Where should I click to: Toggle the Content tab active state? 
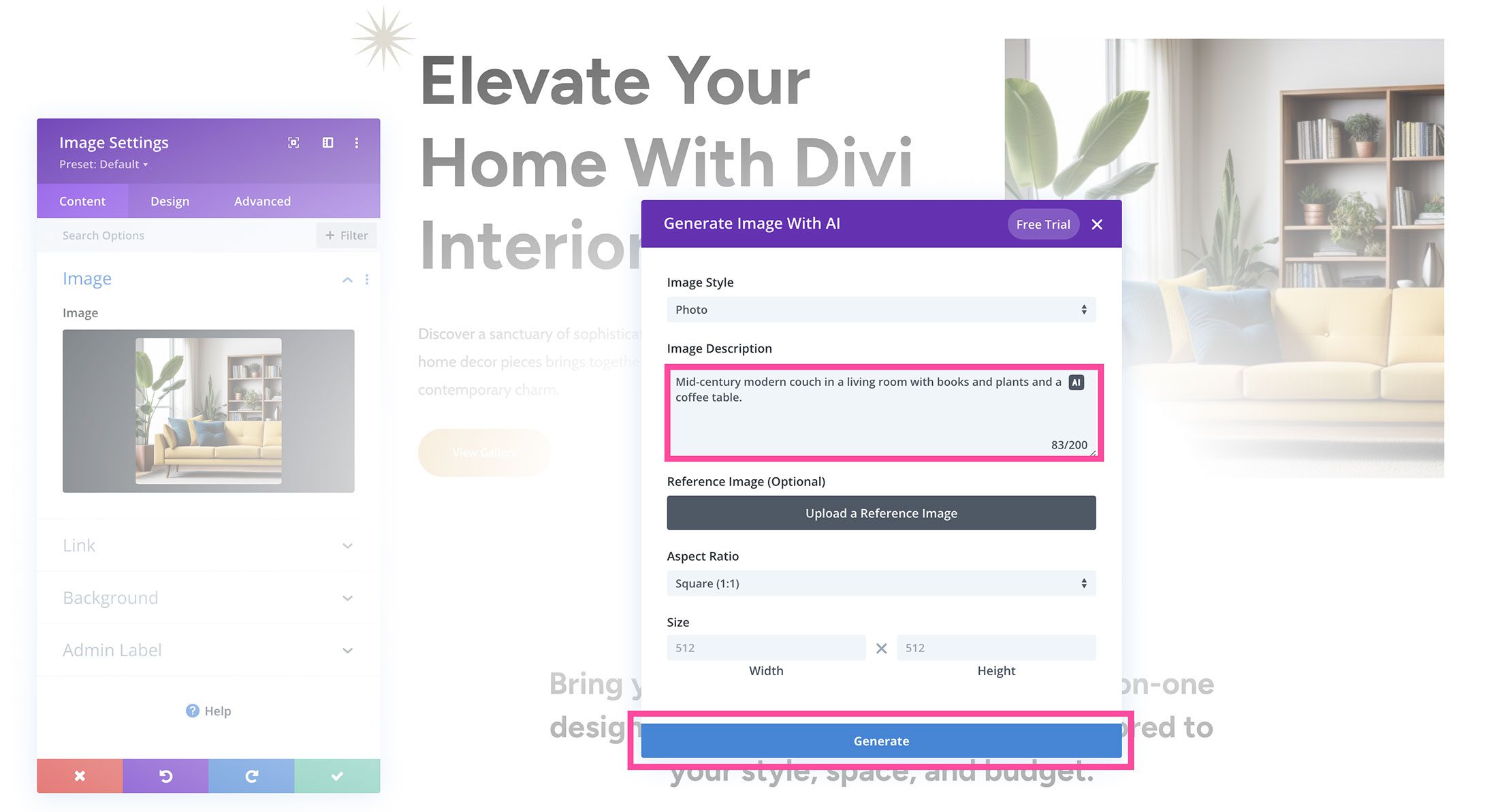pos(82,200)
